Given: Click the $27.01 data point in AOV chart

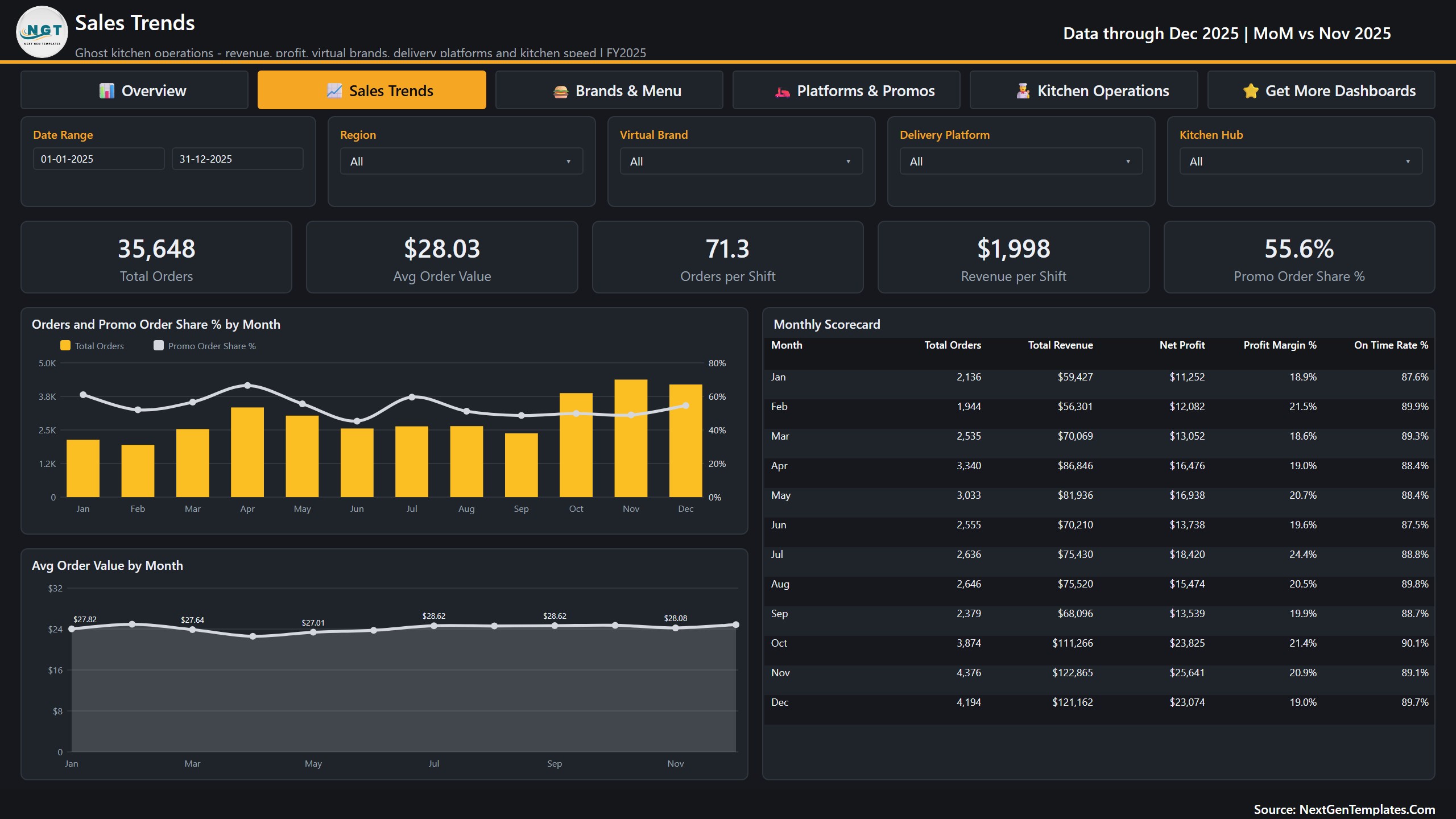Looking at the screenshot, I should (x=313, y=632).
